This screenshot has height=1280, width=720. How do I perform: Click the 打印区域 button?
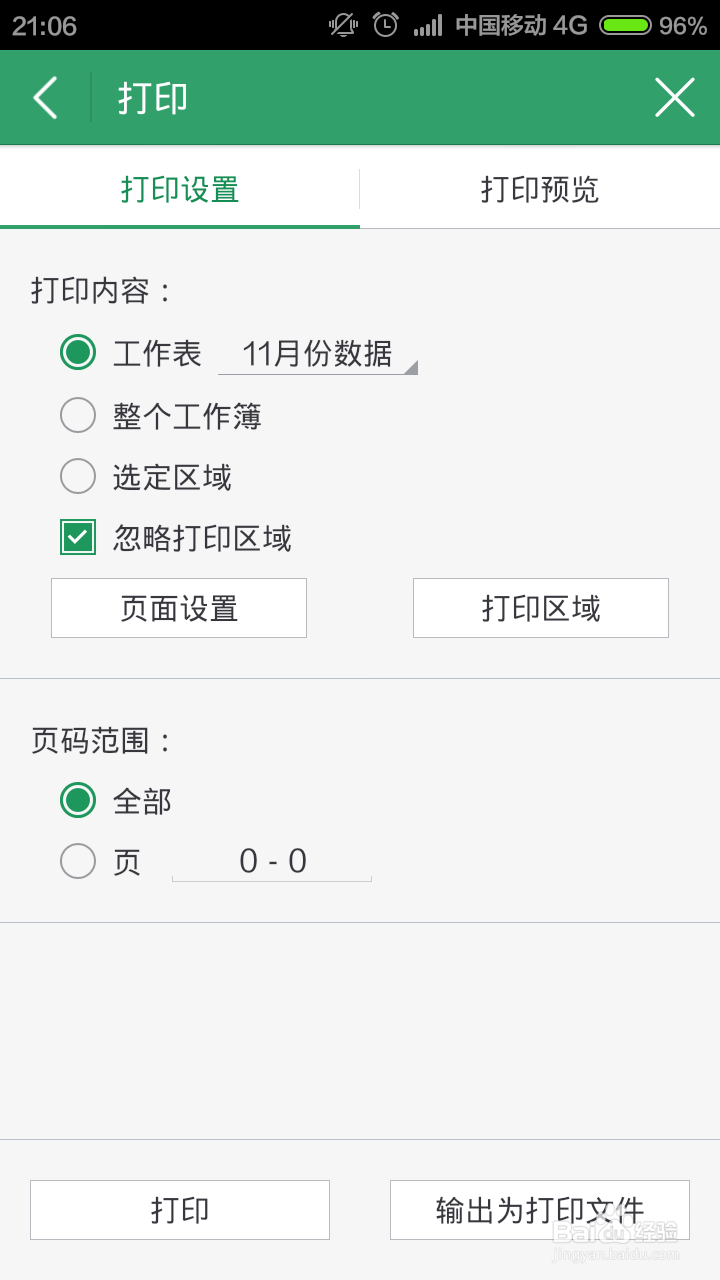pos(541,608)
